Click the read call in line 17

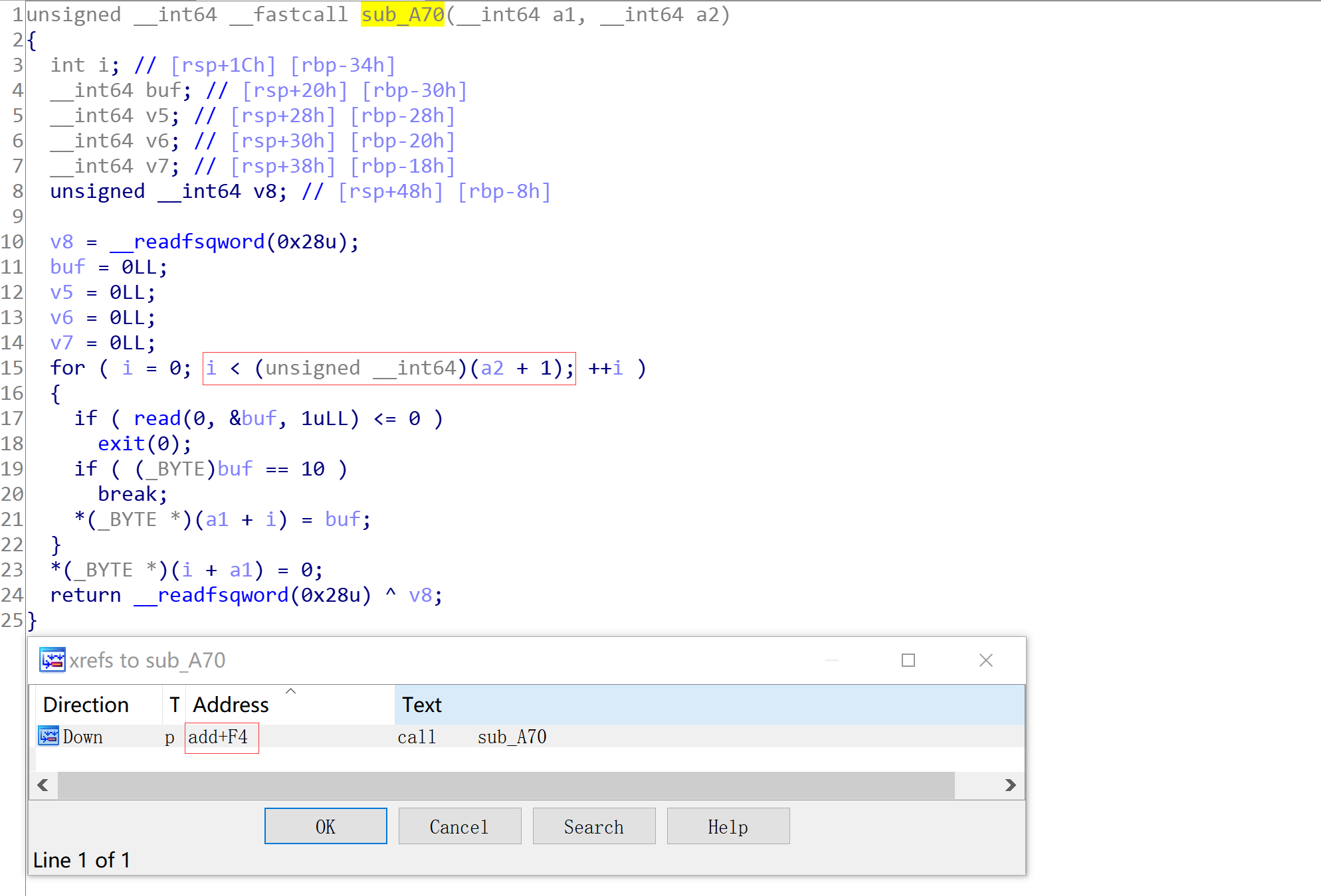(157, 418)
